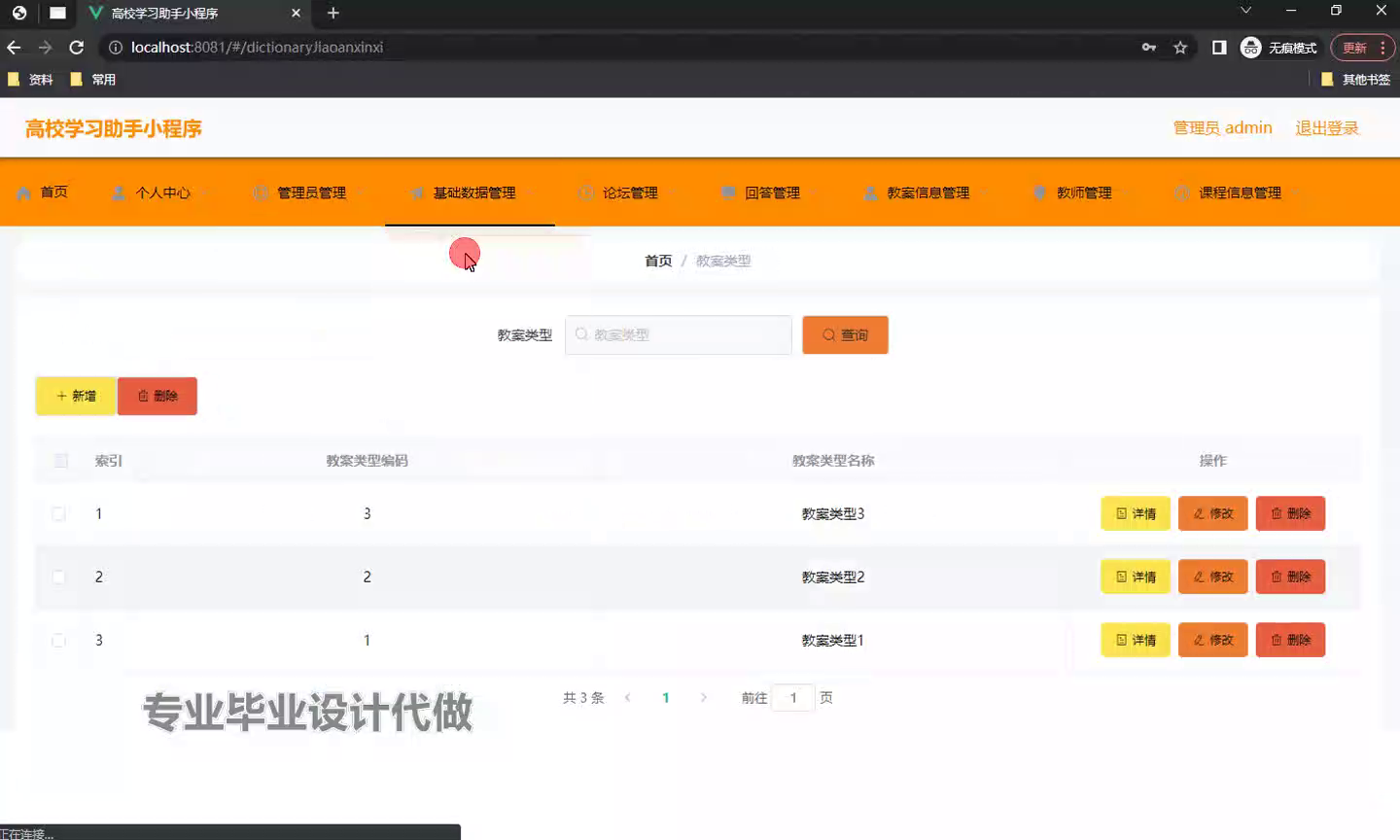
Task: Click the icon beside 基础数据管理
Action: pos(416,192)
